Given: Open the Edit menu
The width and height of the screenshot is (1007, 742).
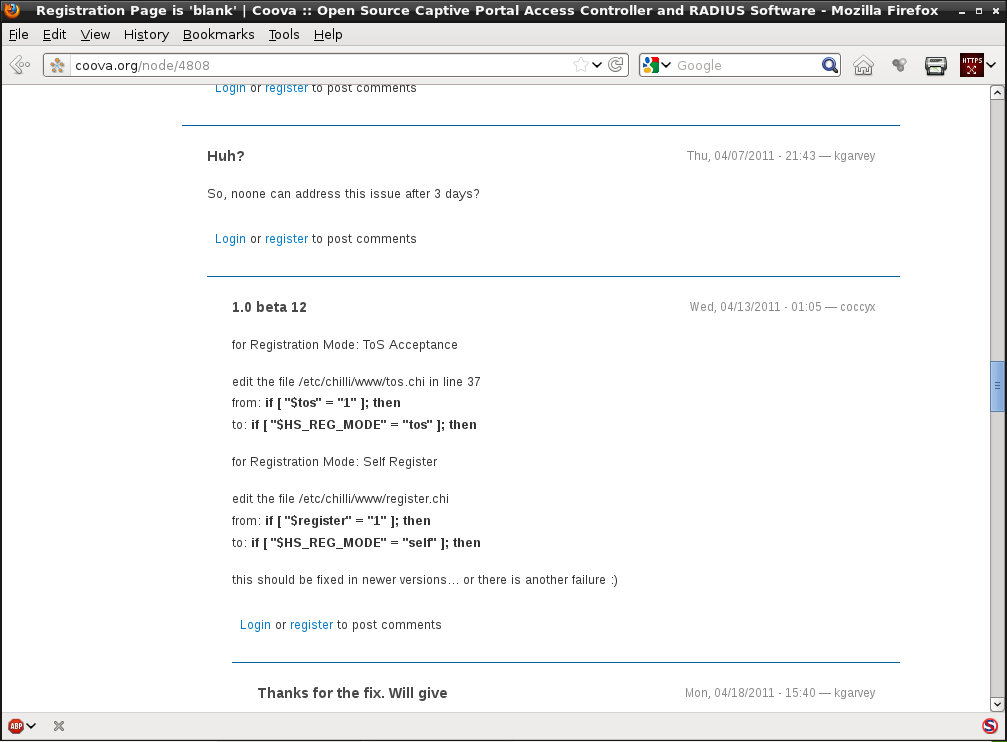Looking at the screenshot, I should tap(55, 35).
